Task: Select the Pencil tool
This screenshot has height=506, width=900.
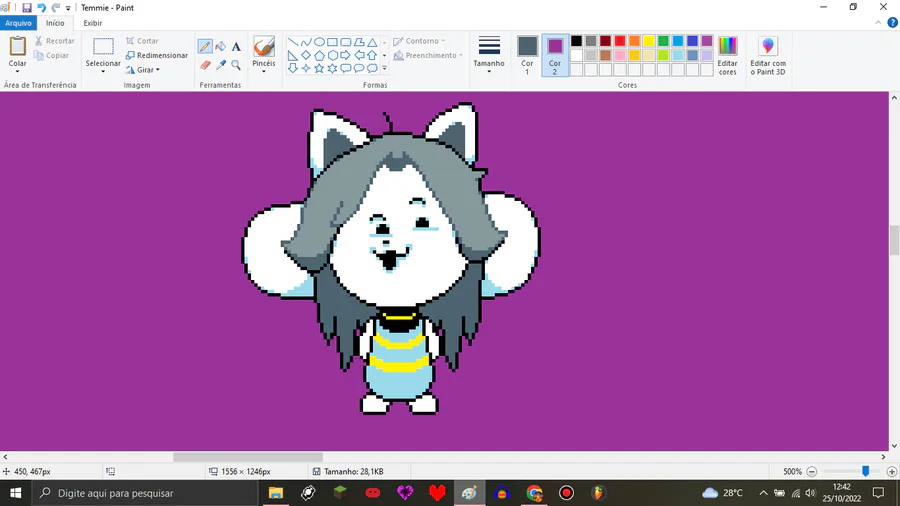Action: tap(205, 47)
